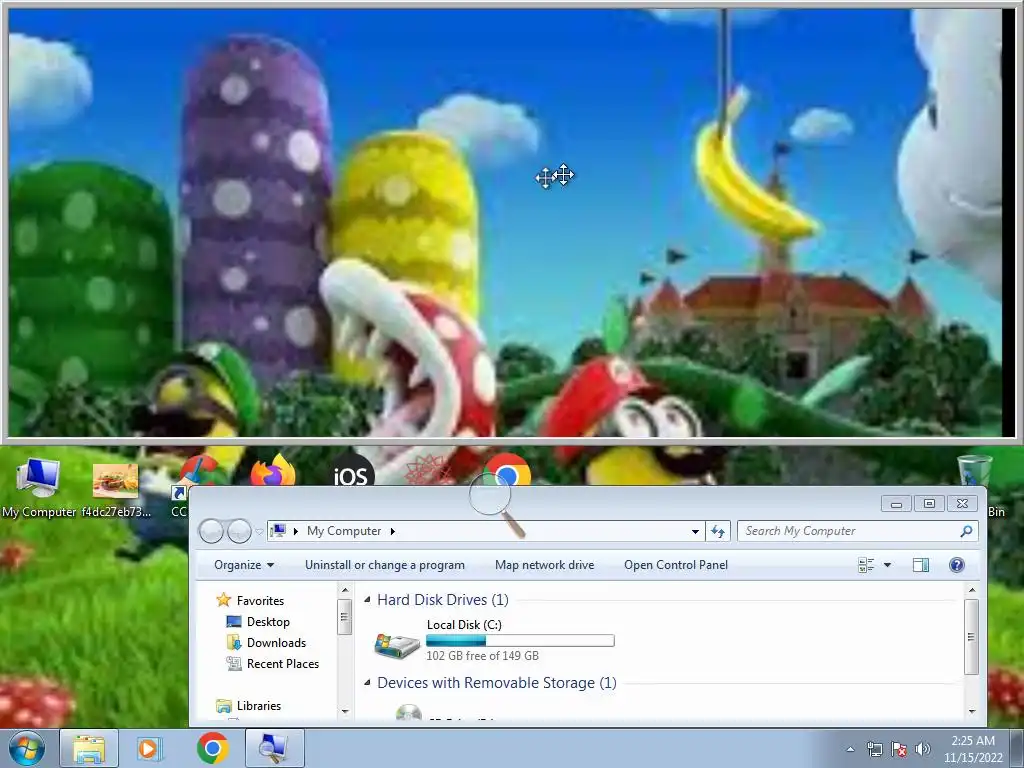Click the Local Disk (C:) usage bar

520,641
